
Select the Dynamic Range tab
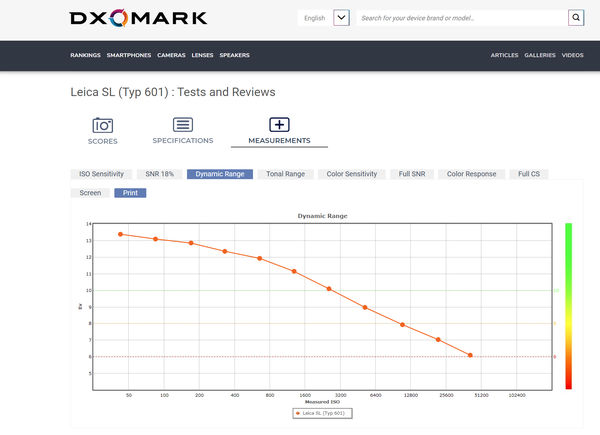(220, 174)
